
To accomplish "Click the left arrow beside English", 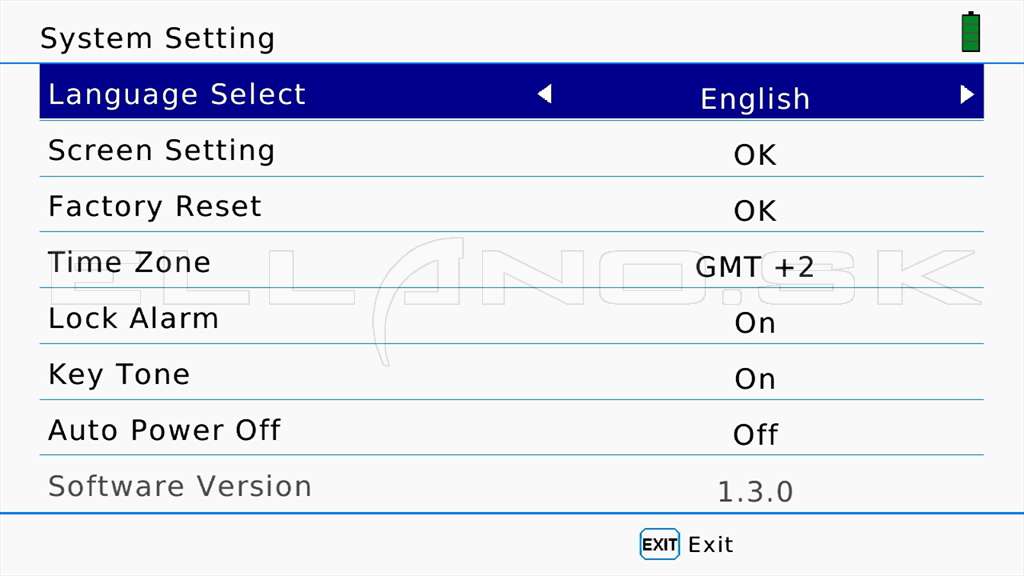I will tap(545, 94).
